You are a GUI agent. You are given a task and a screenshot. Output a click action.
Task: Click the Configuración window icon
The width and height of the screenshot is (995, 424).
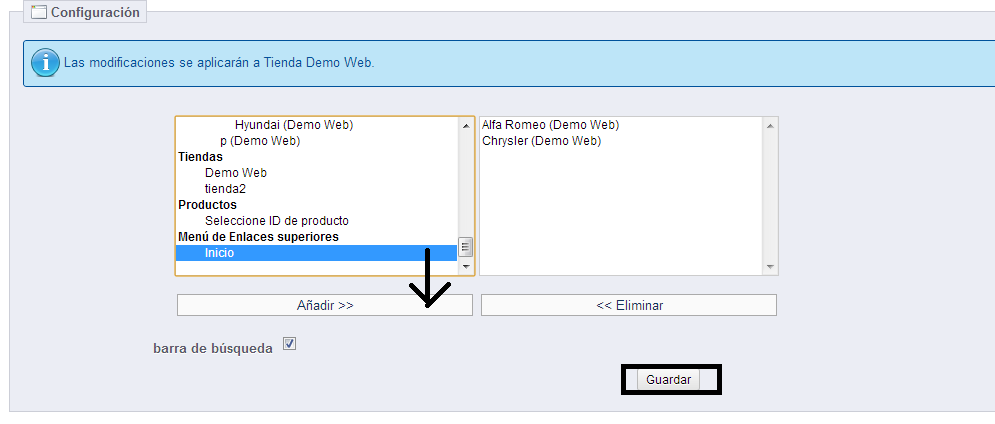pos(39,12)
